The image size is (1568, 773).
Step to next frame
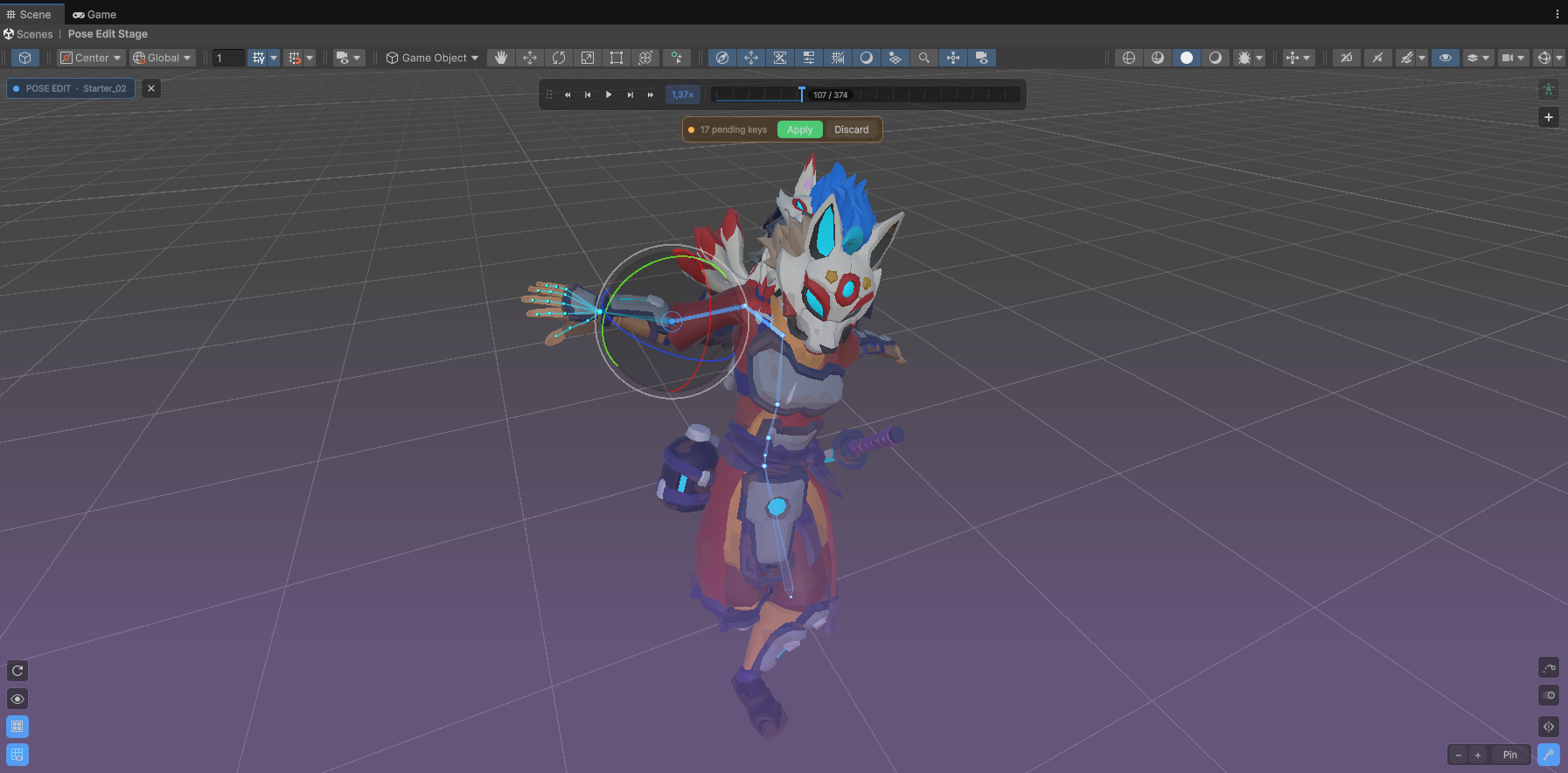pyautogui.click(x=630, y=94)
